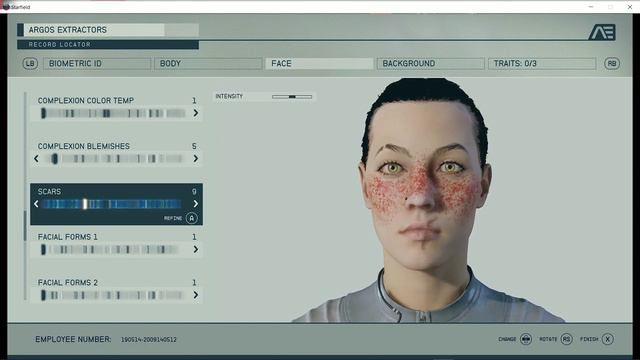This screenshot has height=360, width=640.
Task: Click the Complexion Blemishes slider bar
Action: click(x=113, y=158)
